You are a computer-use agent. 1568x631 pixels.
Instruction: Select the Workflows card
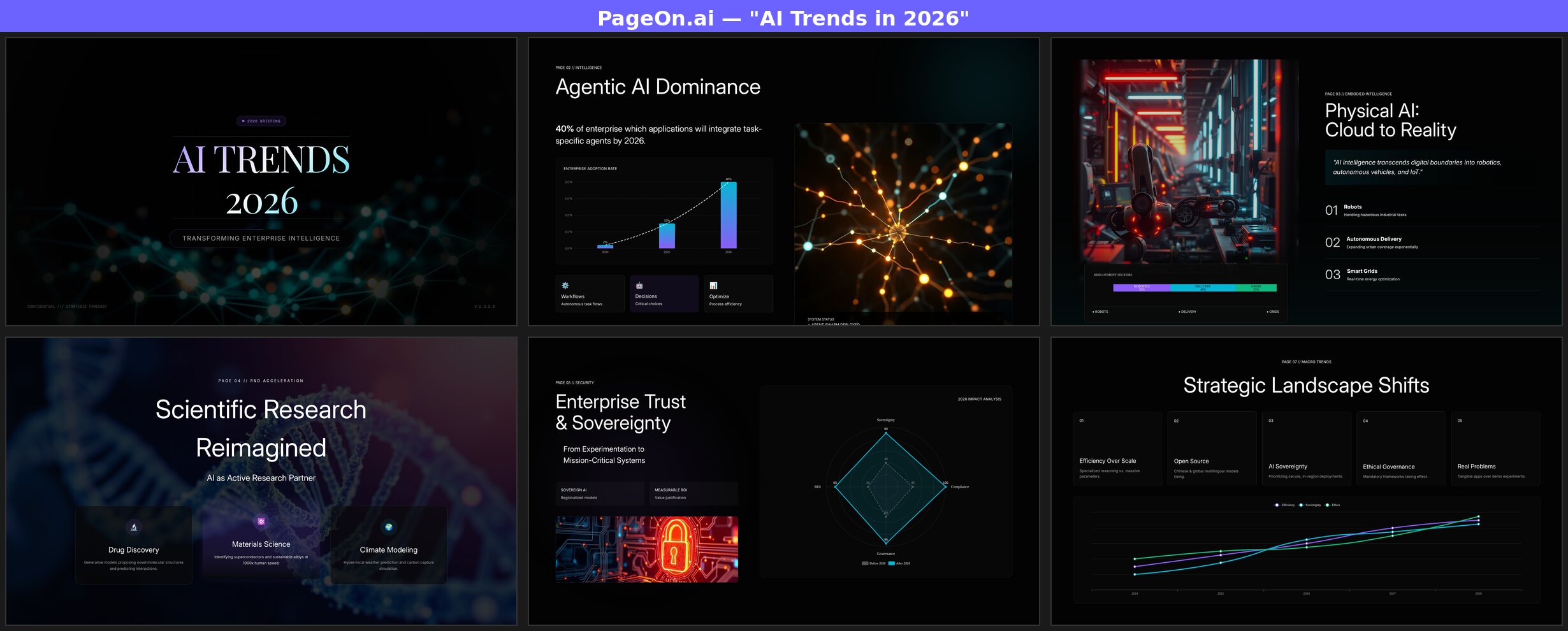click(x=590, y=294)
